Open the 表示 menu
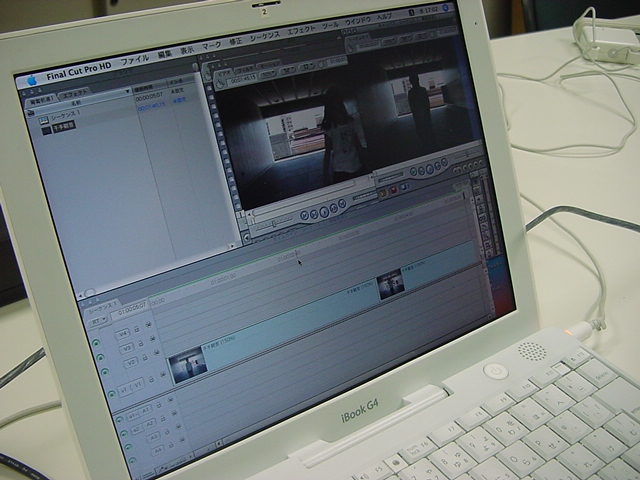640x480 pixels. coord(187,51)
